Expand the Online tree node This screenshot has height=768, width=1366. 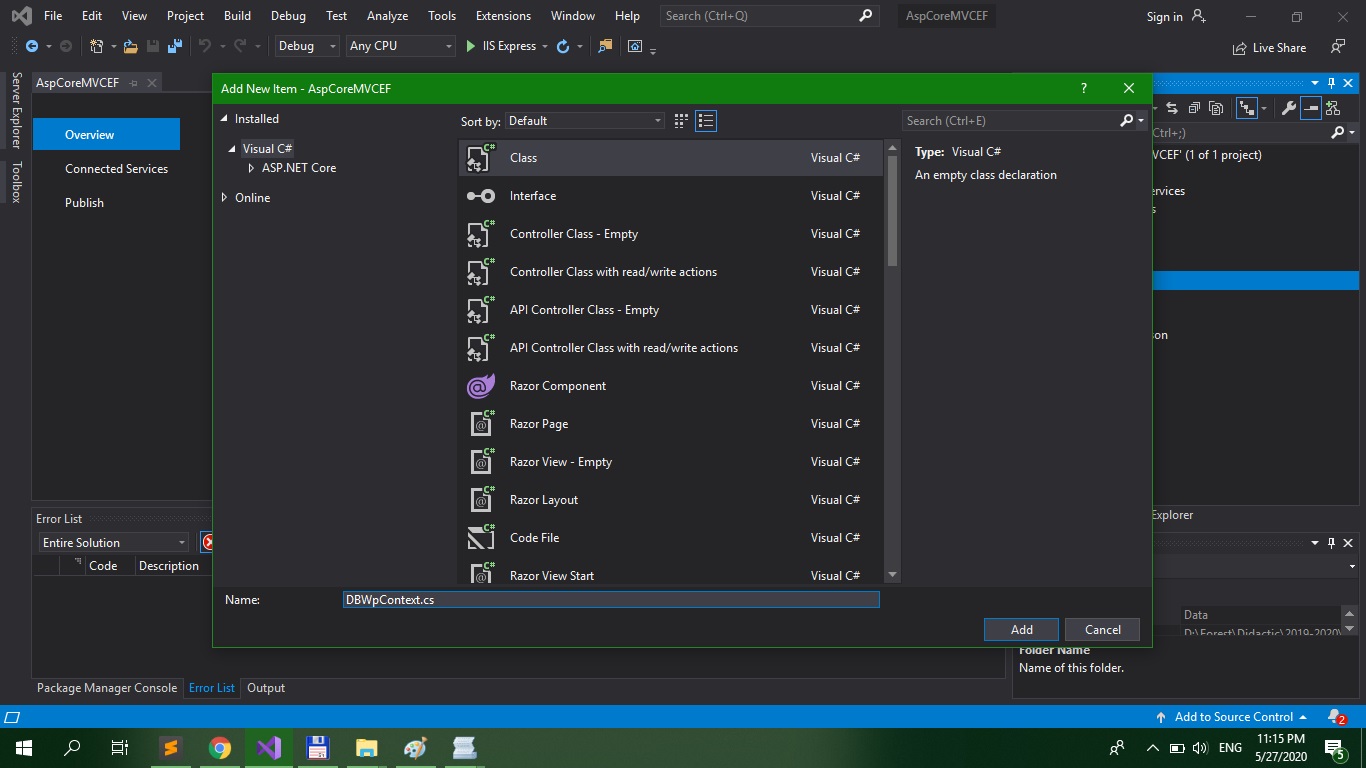point(224,198)
